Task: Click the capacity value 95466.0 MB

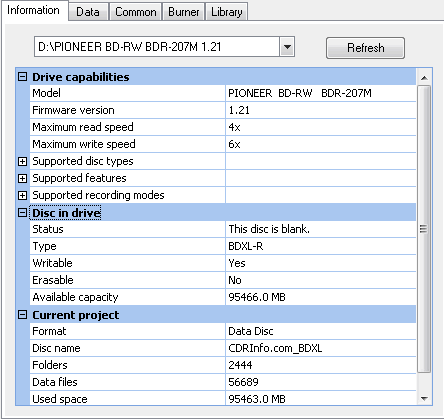Action: pos(257,297)
